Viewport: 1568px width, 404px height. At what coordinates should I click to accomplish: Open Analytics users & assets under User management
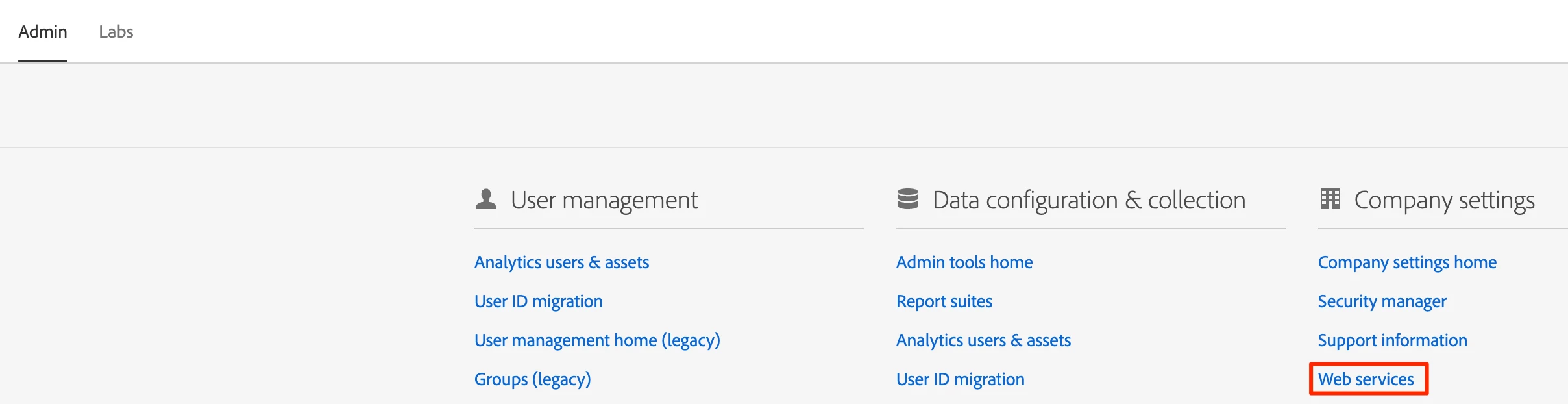pos(561,262)
